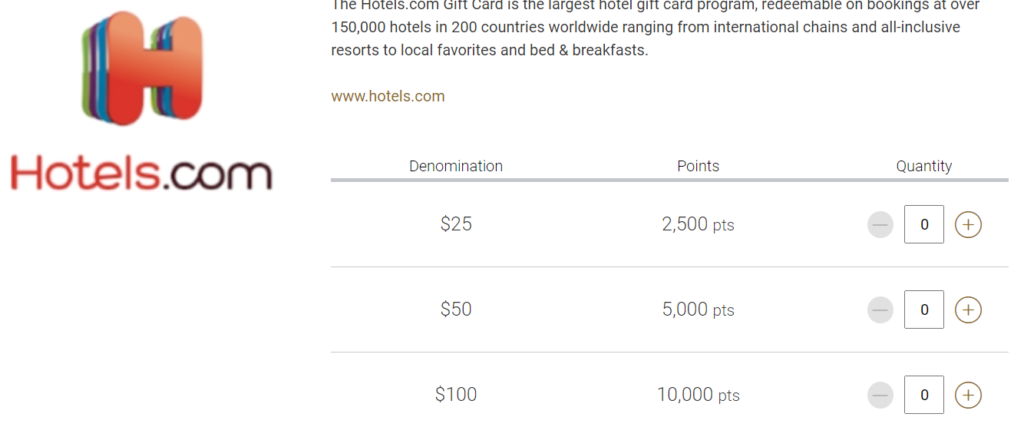Decrease quantity for the $25 gift card
Viewport: 1024px width, 437px height.
pos(880,225)
